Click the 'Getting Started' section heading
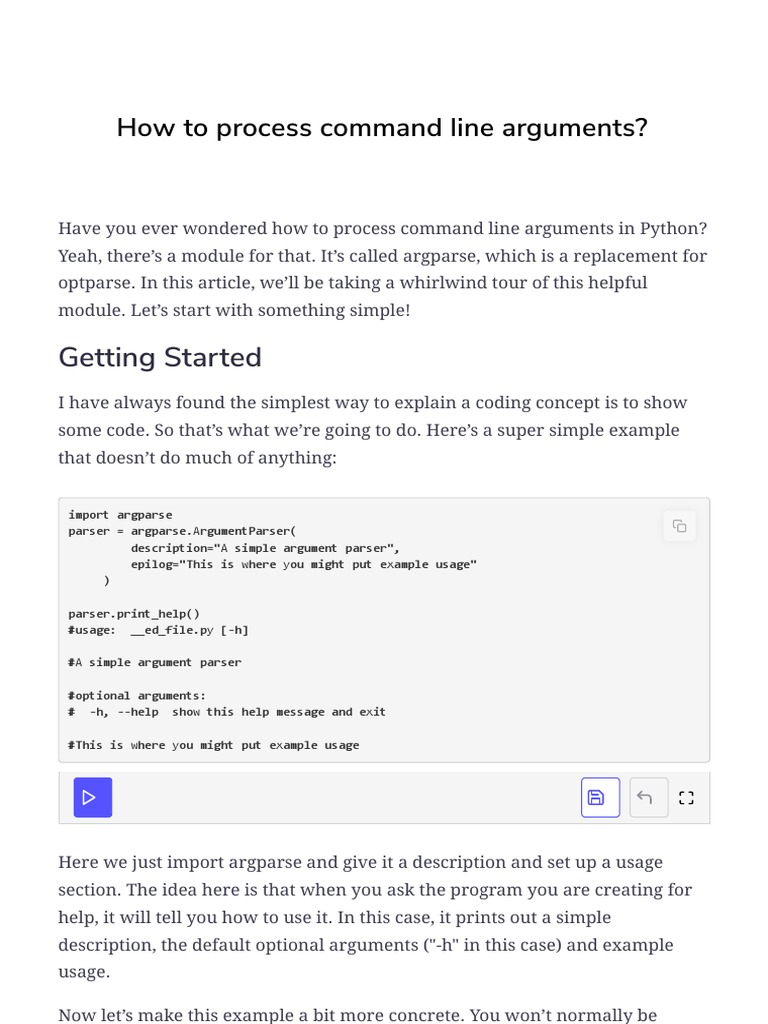768x1024 pixels. pos(160,357)
